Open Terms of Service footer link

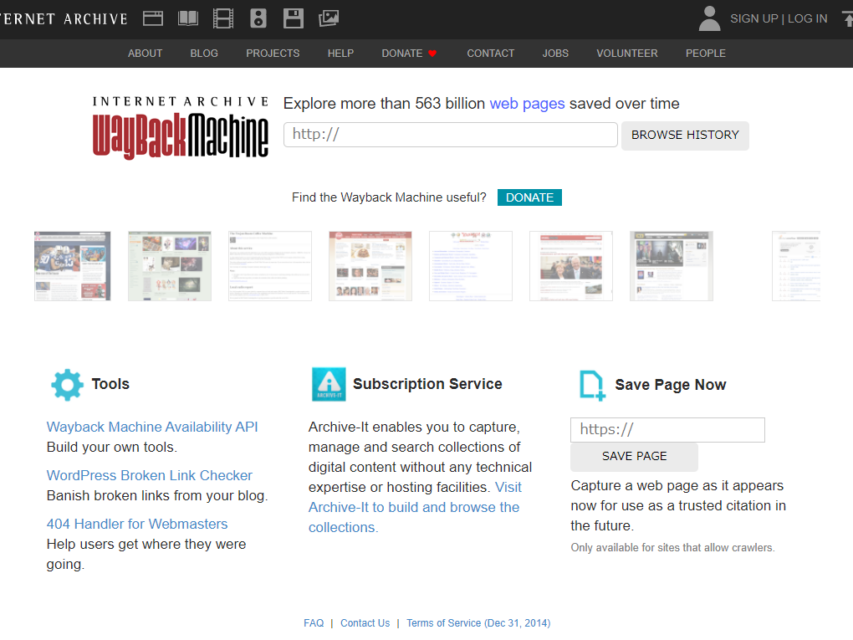(x=478, y=623)
